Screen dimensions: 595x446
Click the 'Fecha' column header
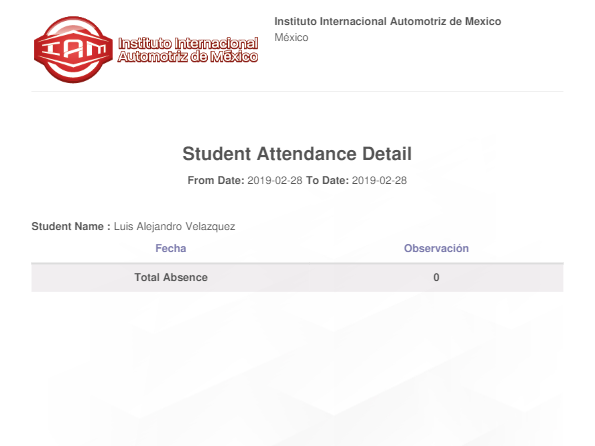point(171,248)
